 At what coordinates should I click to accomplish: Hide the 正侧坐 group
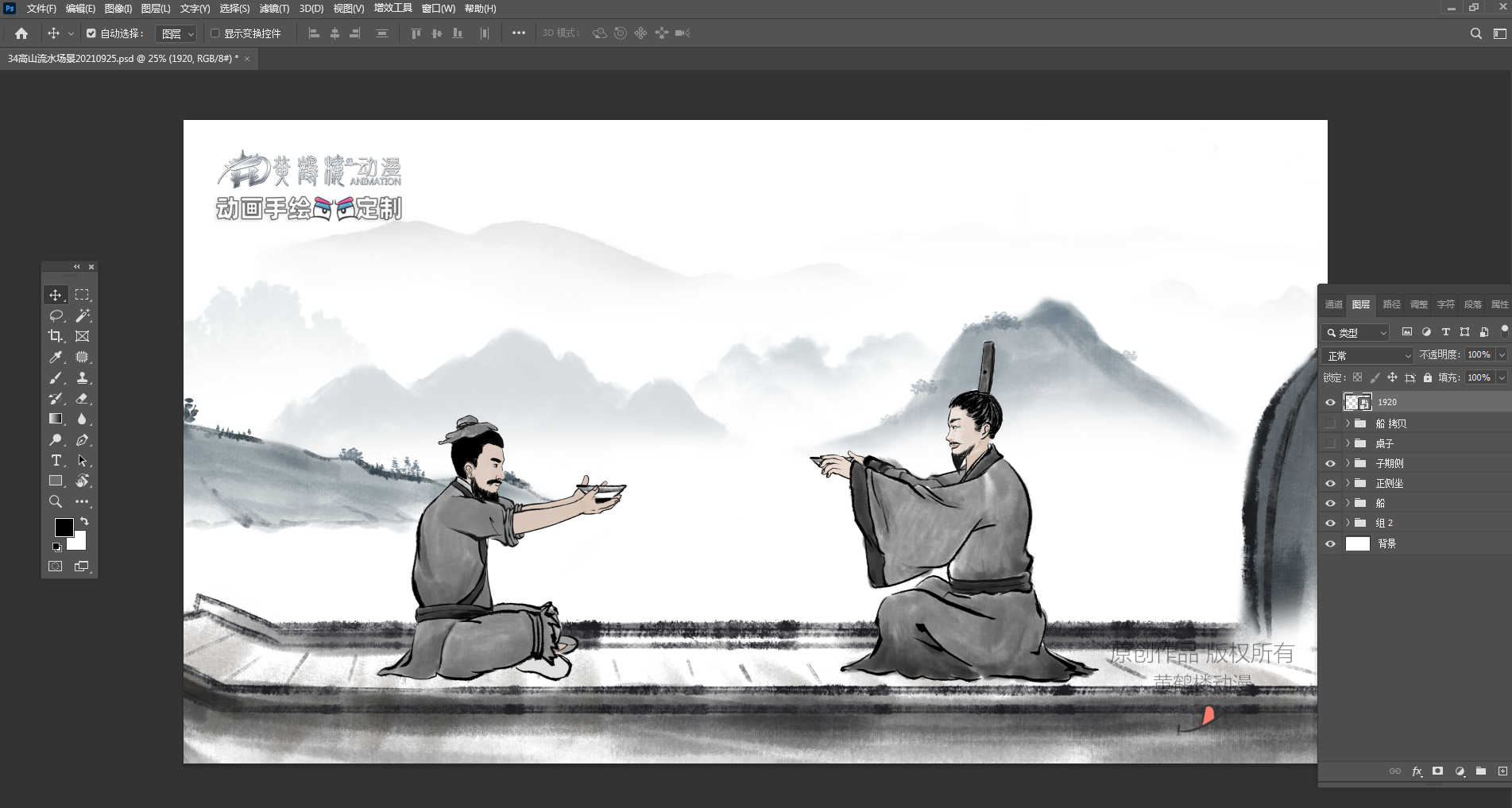tap(1330, 483)
